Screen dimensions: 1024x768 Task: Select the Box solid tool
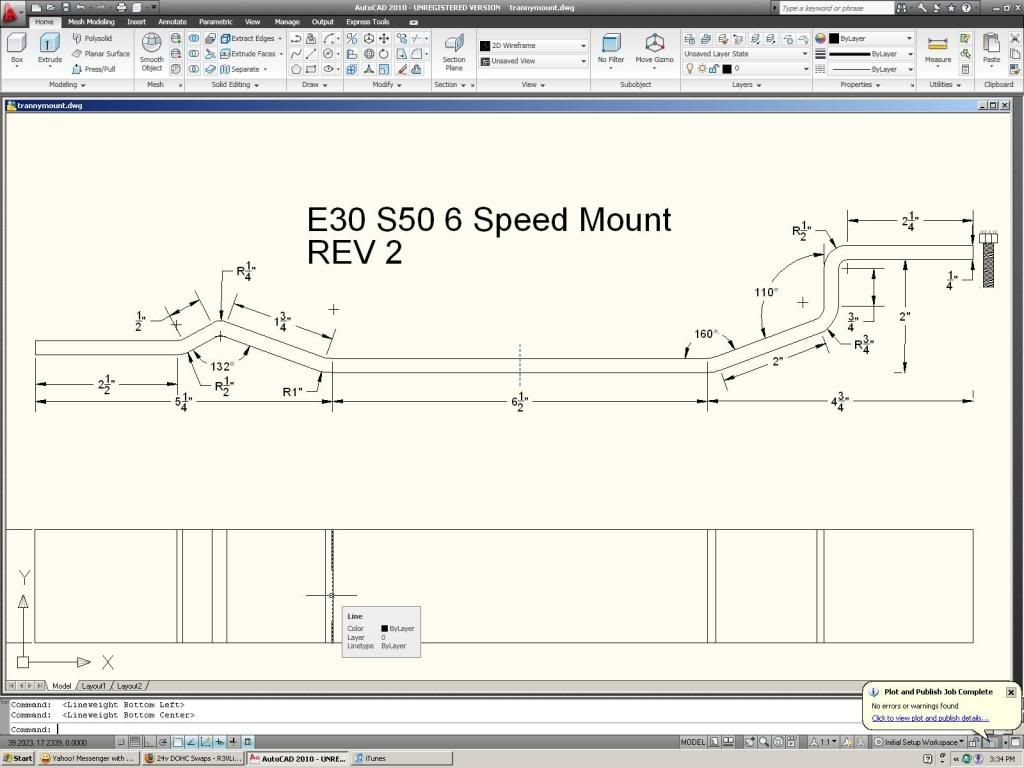(x=16, y=49)
